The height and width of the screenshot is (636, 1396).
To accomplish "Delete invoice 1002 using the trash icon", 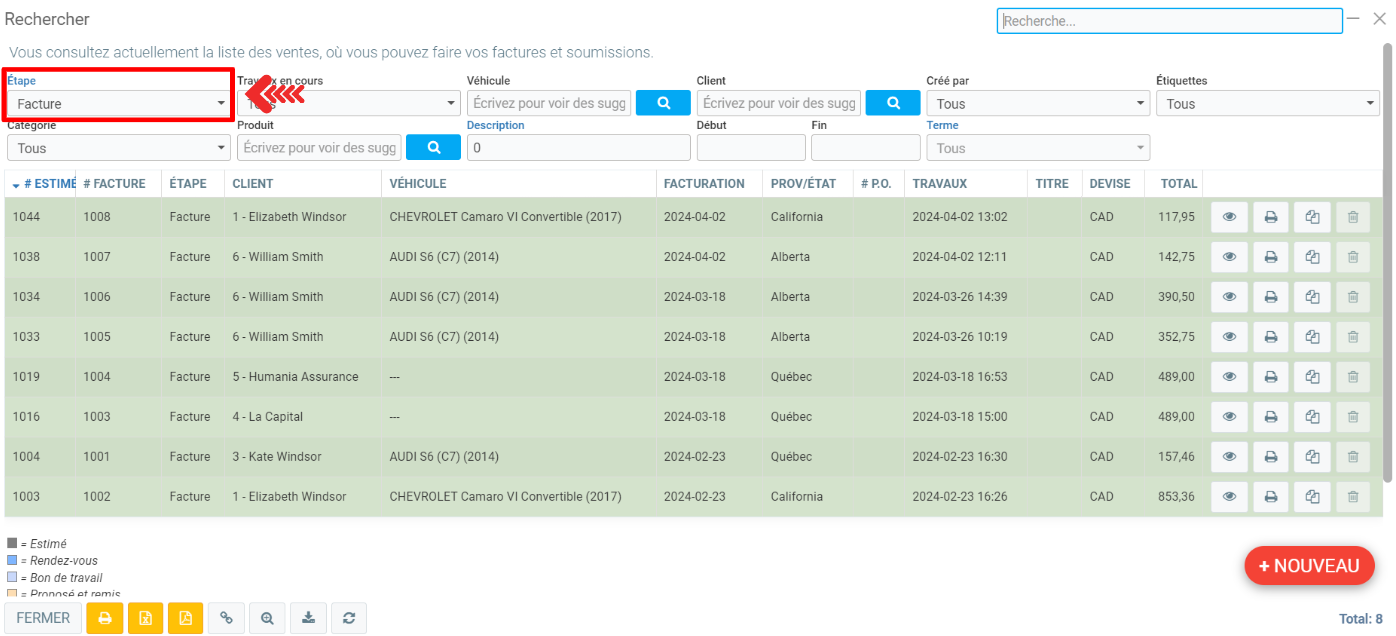I will click(1353, 497).
